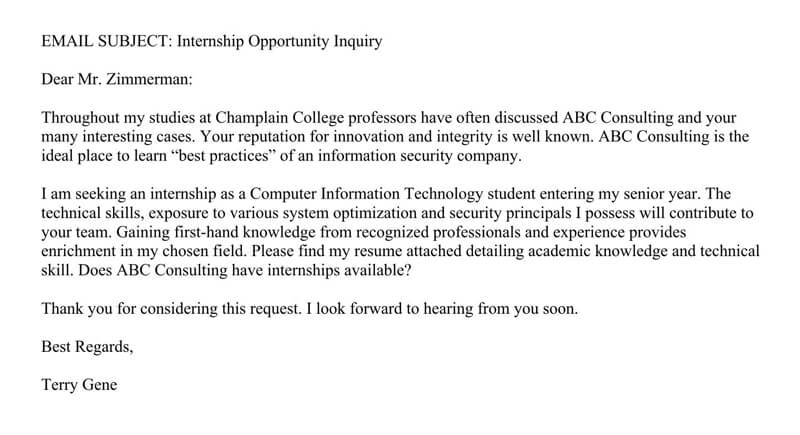The width and height of the screenshot is (800, 435).
Task: Click the "Best Regards," closing line
Action: click(88, 347)
